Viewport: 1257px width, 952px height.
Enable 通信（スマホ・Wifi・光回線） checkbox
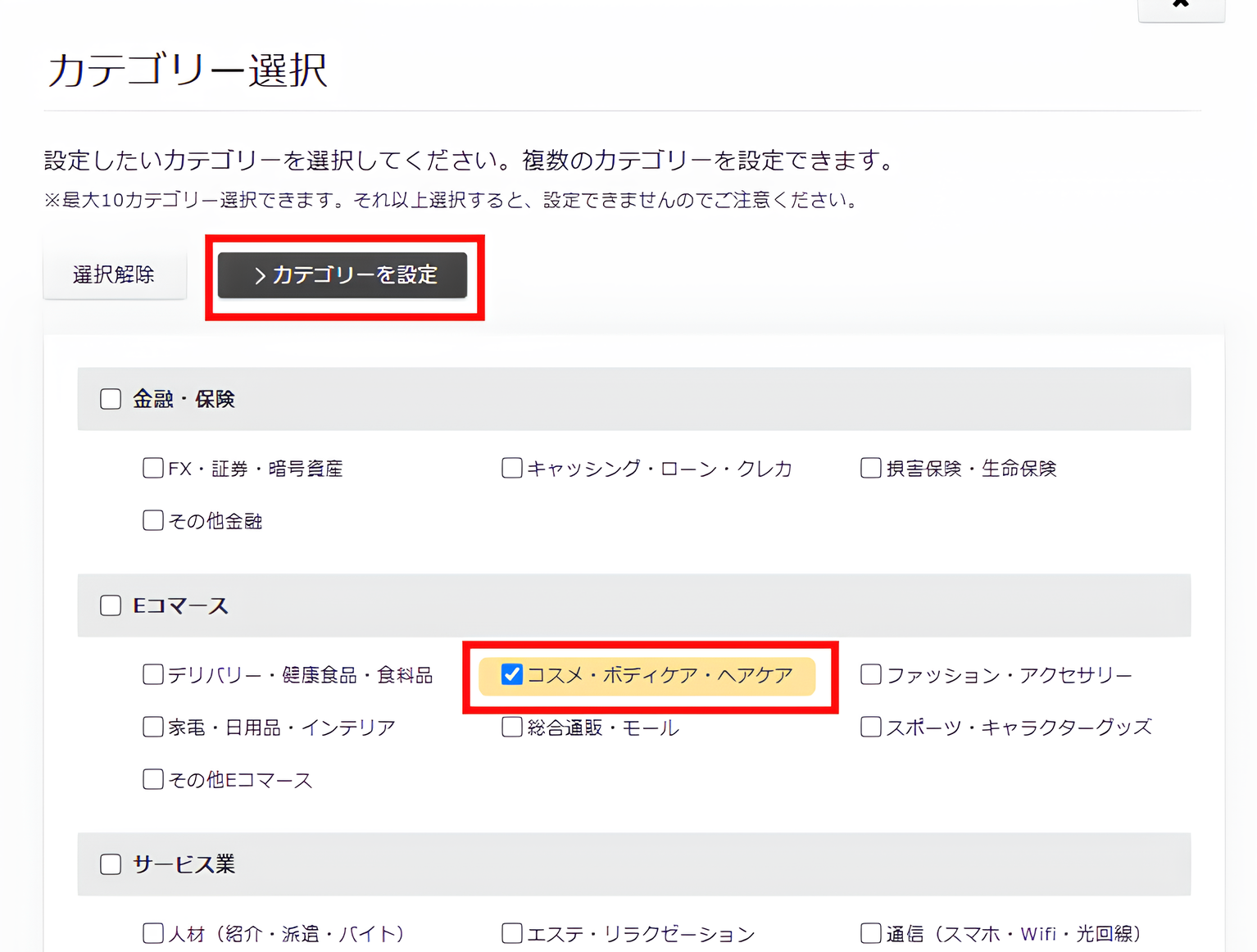[x=871, y=934]
